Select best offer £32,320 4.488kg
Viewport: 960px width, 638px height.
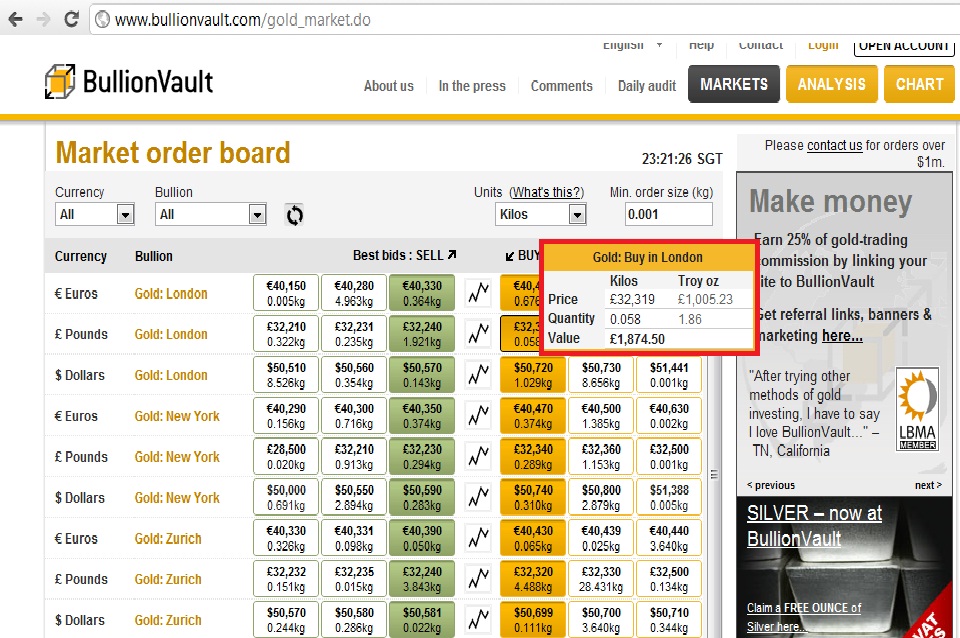(x=533, y=579)
